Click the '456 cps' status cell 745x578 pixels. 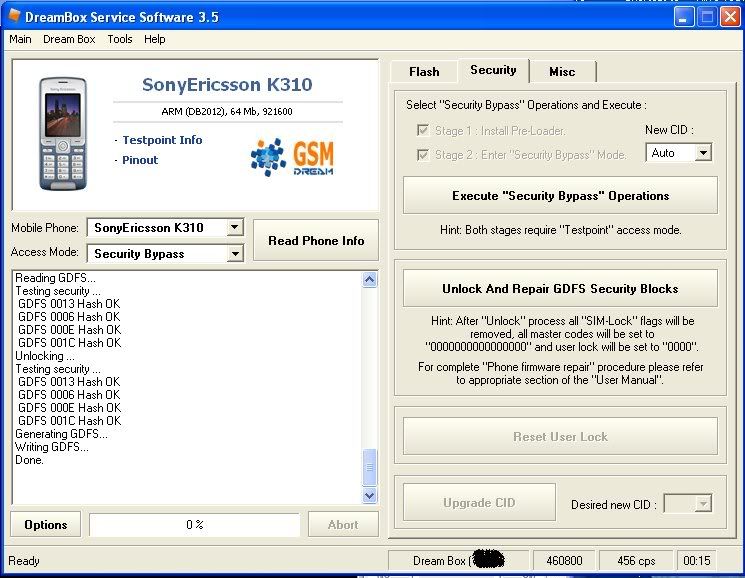[x=636, y=561]
